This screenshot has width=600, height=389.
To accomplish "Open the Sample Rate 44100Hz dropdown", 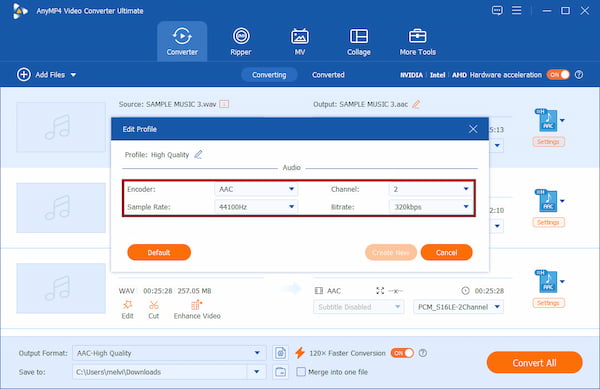I will click(x=256, y=207).
